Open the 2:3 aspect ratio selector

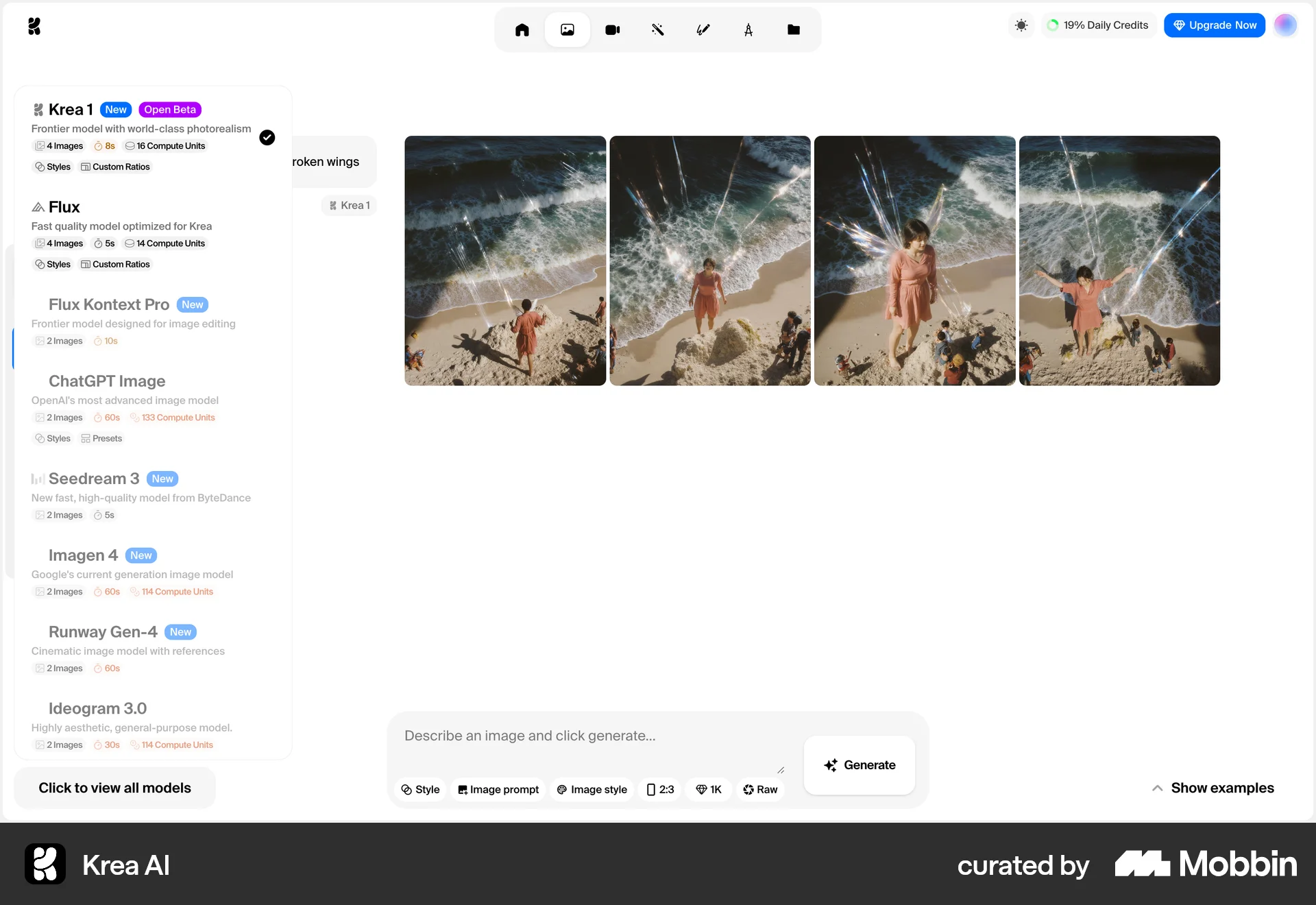click(659, 789)
